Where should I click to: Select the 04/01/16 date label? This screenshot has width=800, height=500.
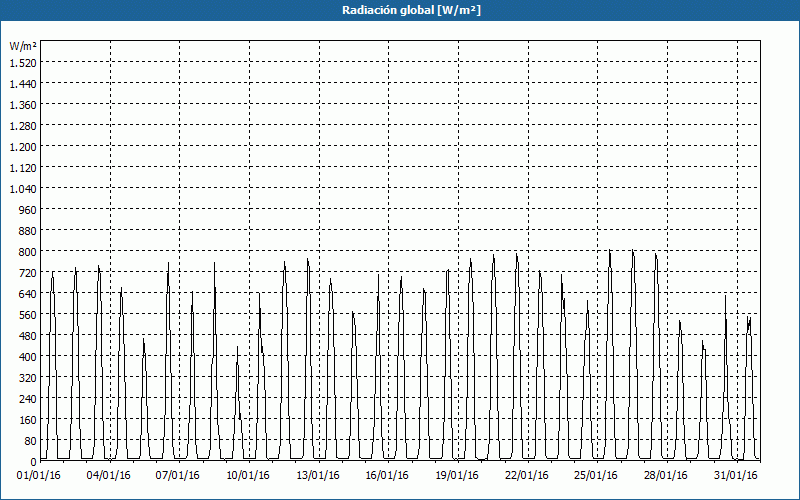110,475
